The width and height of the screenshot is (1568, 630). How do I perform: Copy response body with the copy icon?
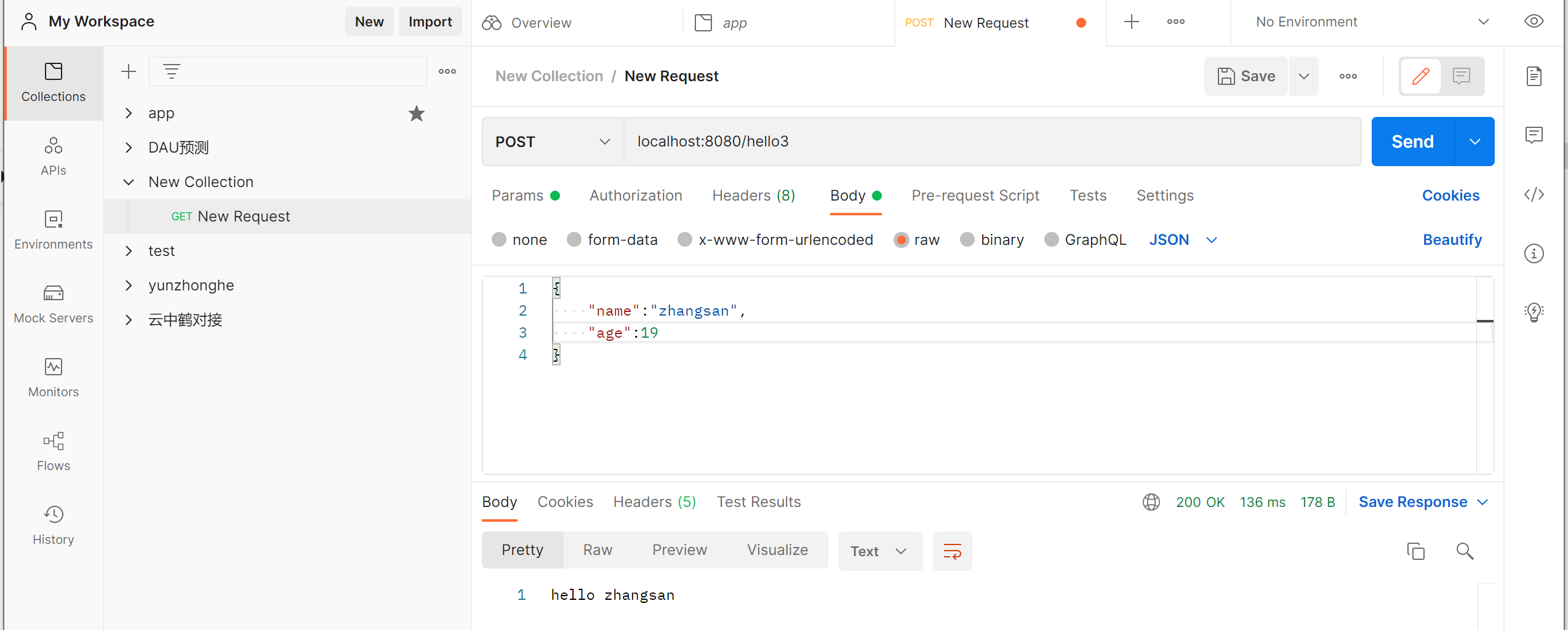coord(1415,551)
